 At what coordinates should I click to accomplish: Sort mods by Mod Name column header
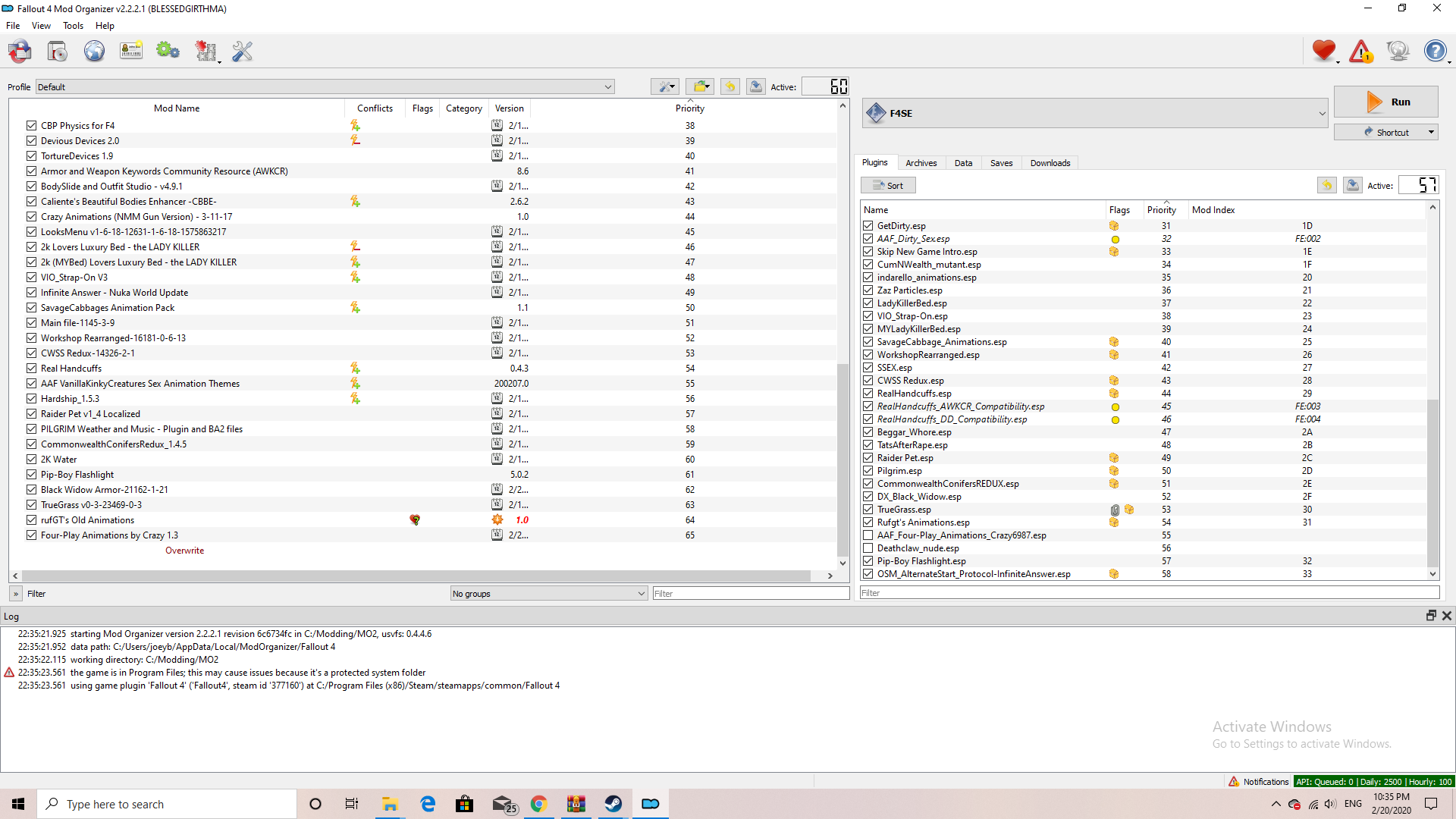[x=177, y=108]
